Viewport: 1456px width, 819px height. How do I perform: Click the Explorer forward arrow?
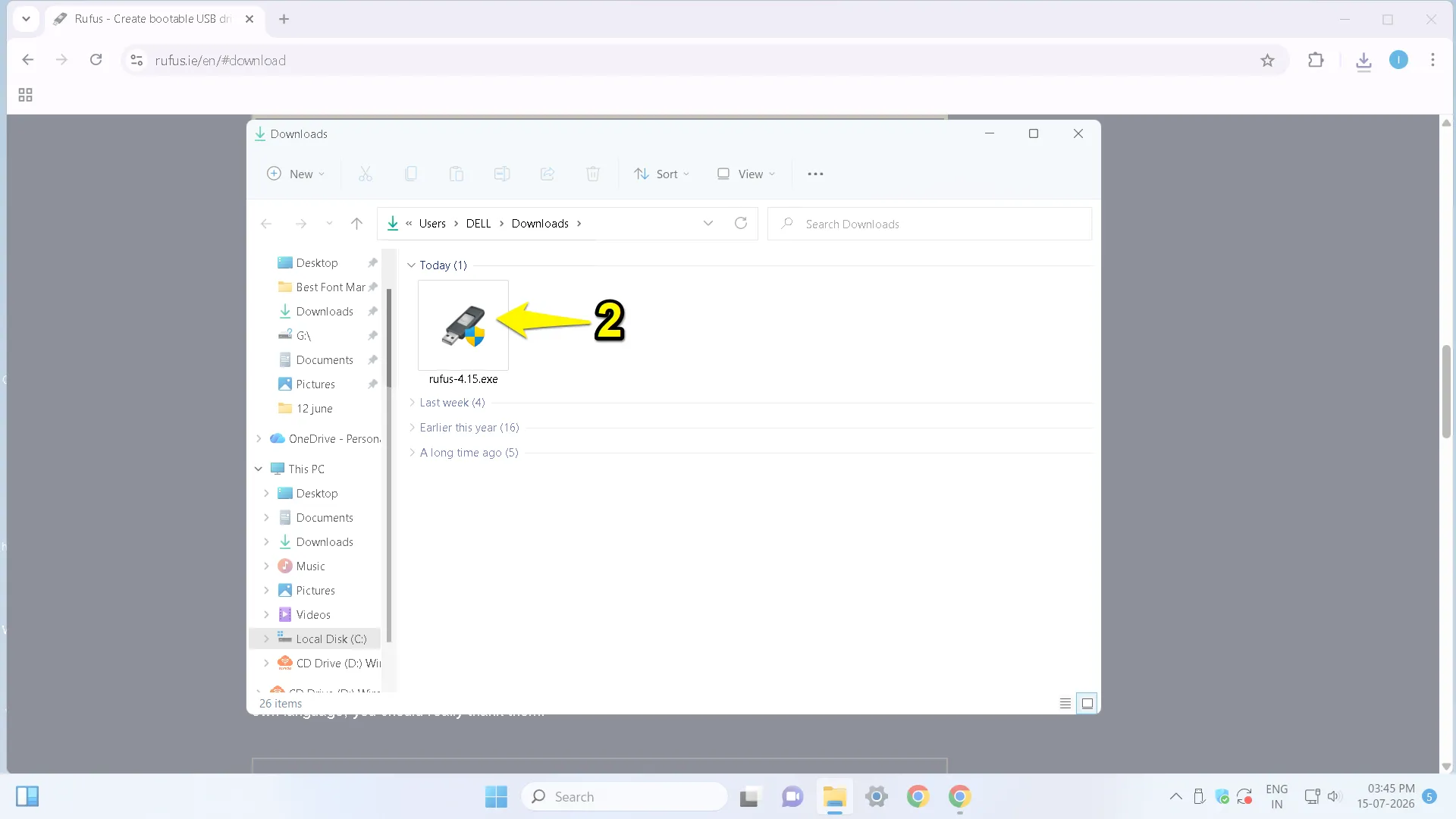[x=301, y=223]
